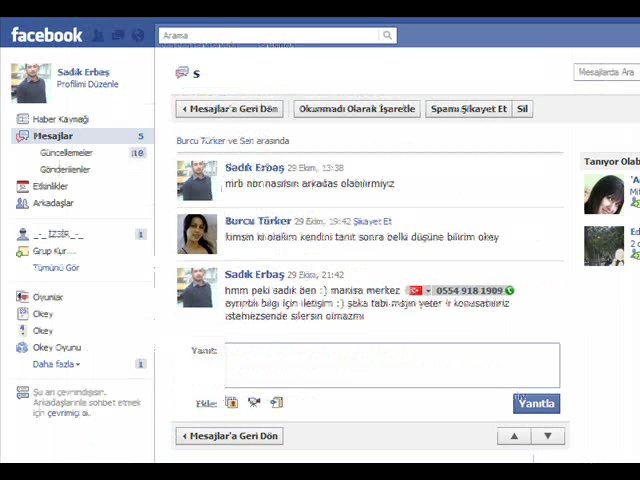The image size is (640, 480).
Task: Click the Oyunlar games icon
Action: coord(22,297)
